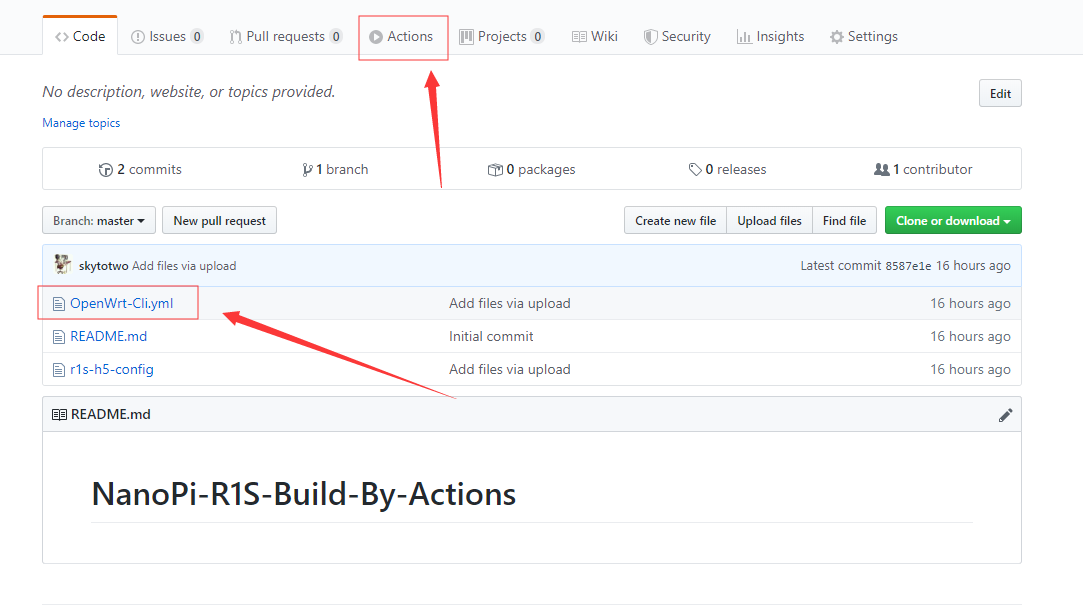
Task: Click the Security shield icon
Action: click(650, 37)
